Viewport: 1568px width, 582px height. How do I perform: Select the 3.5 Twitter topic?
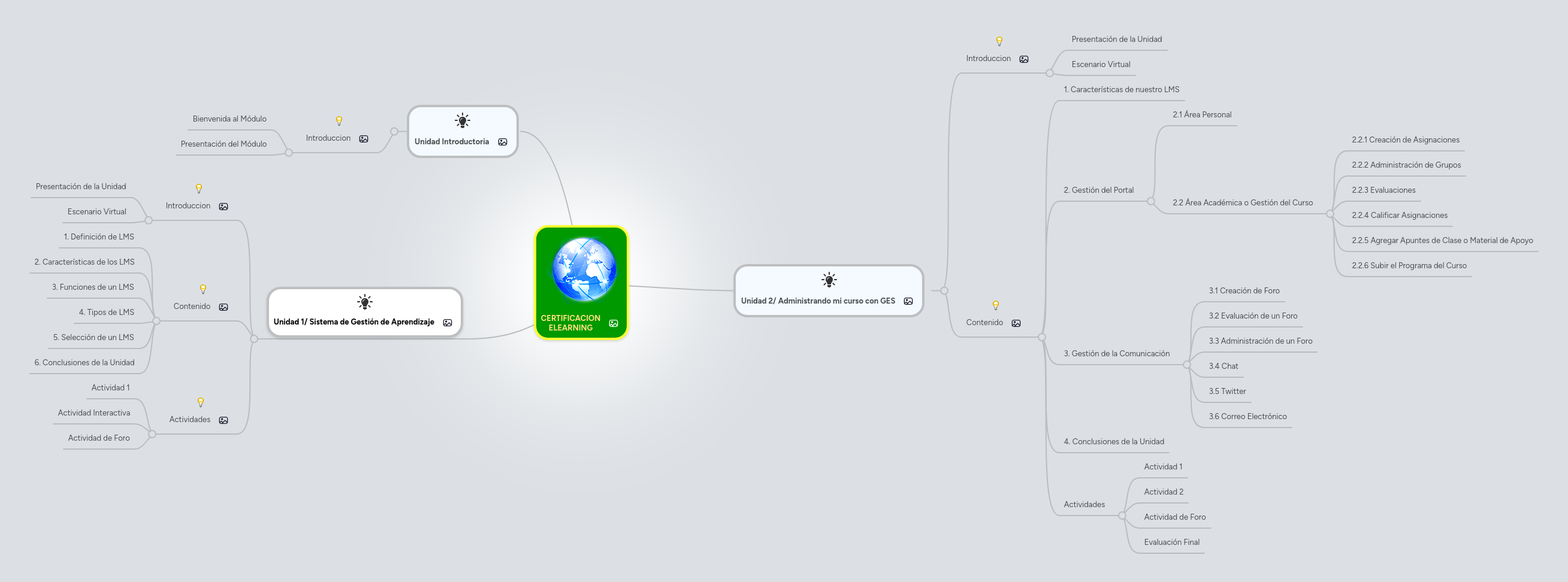tap(1223, 391)
